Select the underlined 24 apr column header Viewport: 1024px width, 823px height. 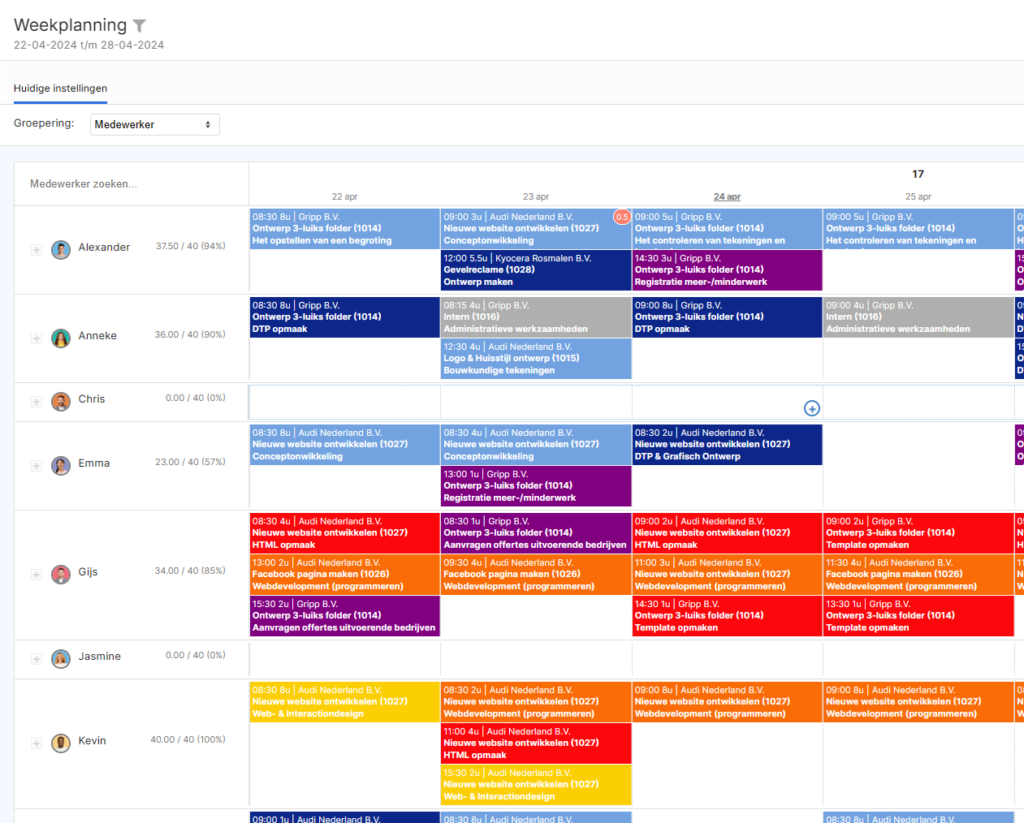727,197
